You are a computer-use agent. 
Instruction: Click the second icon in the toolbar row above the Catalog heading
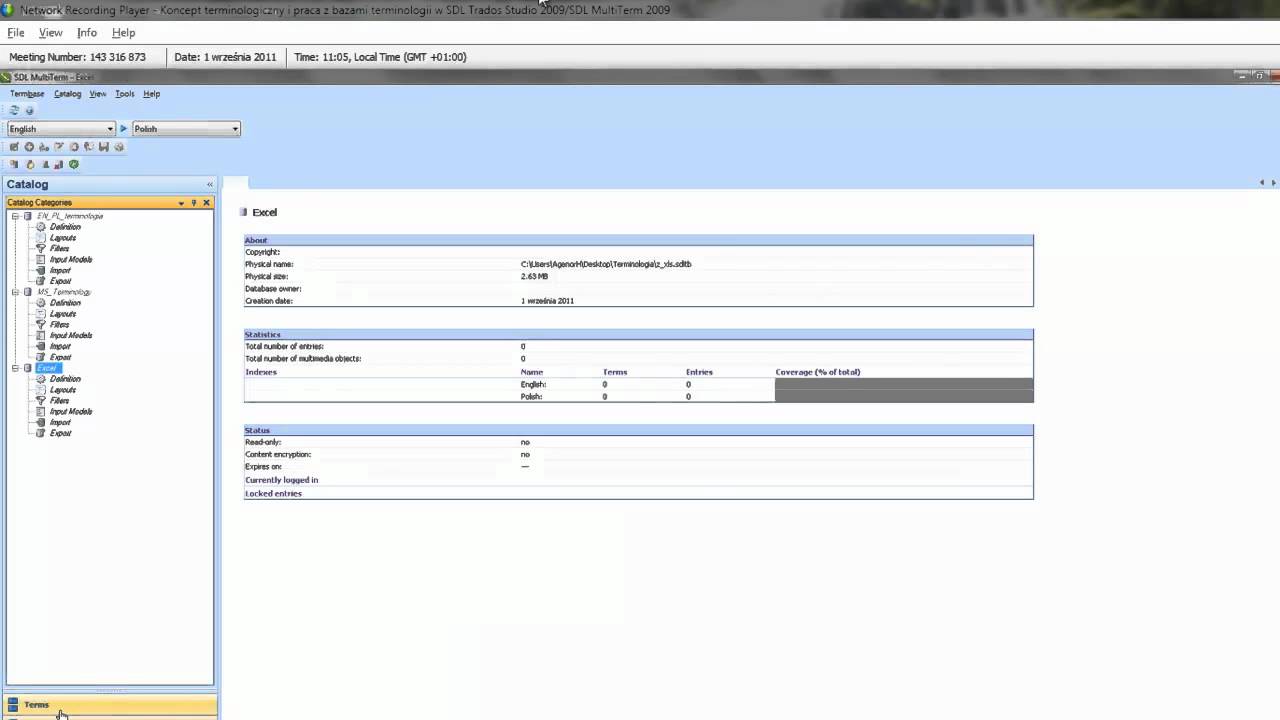[30, 165]
